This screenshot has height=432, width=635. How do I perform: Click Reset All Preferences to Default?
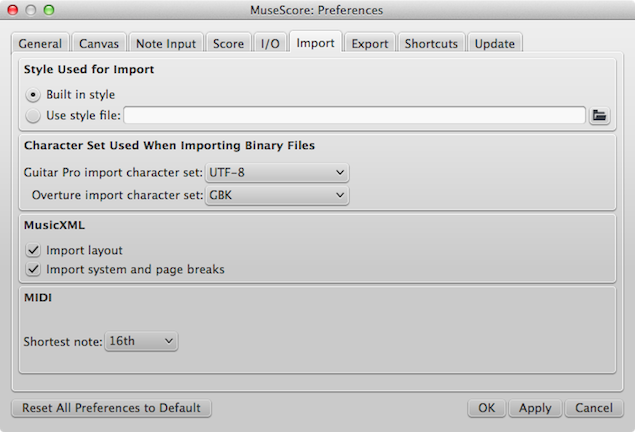(111, 408)
